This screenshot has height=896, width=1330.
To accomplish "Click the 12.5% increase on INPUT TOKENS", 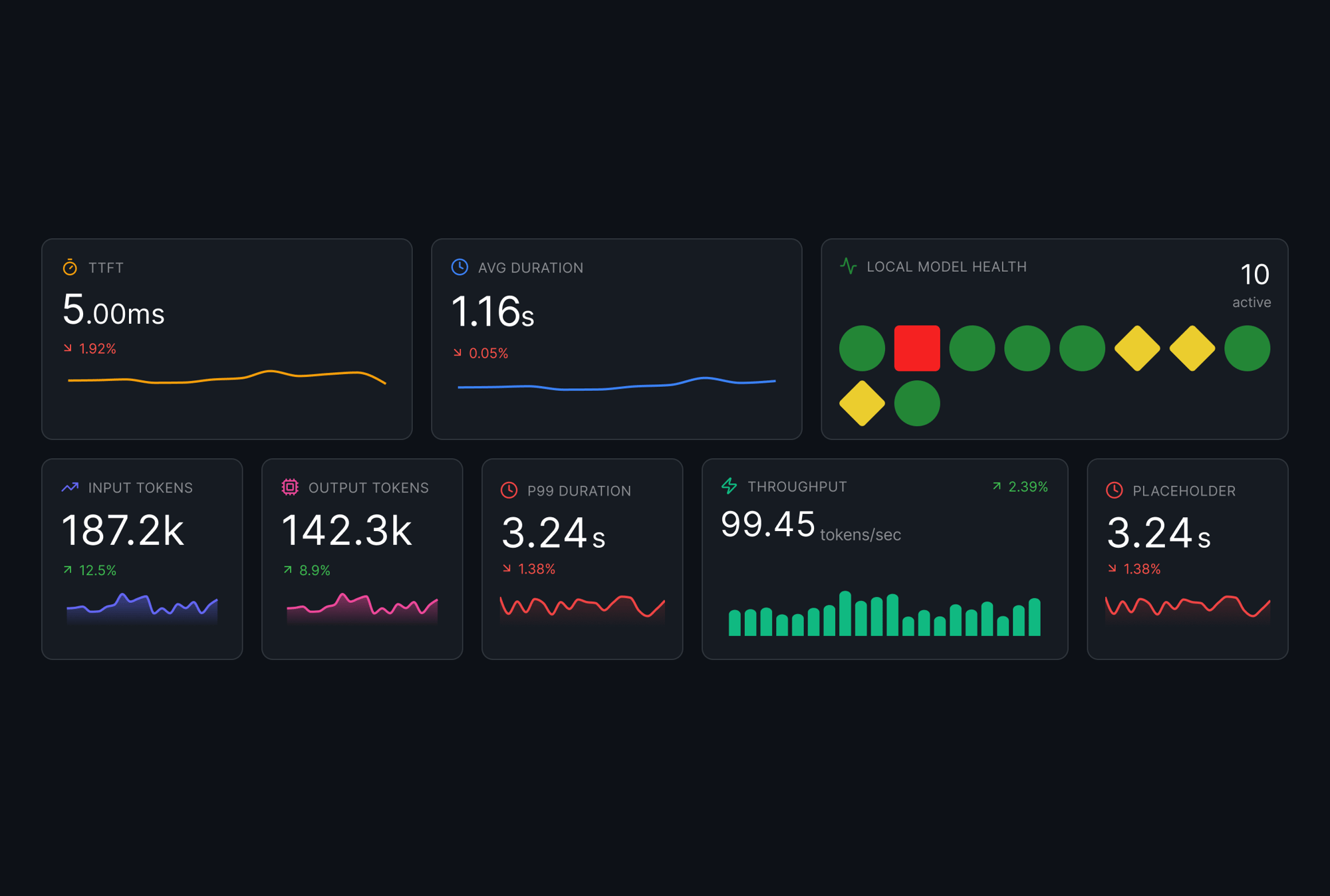I will pyautogui.click(x=91, y=570).
